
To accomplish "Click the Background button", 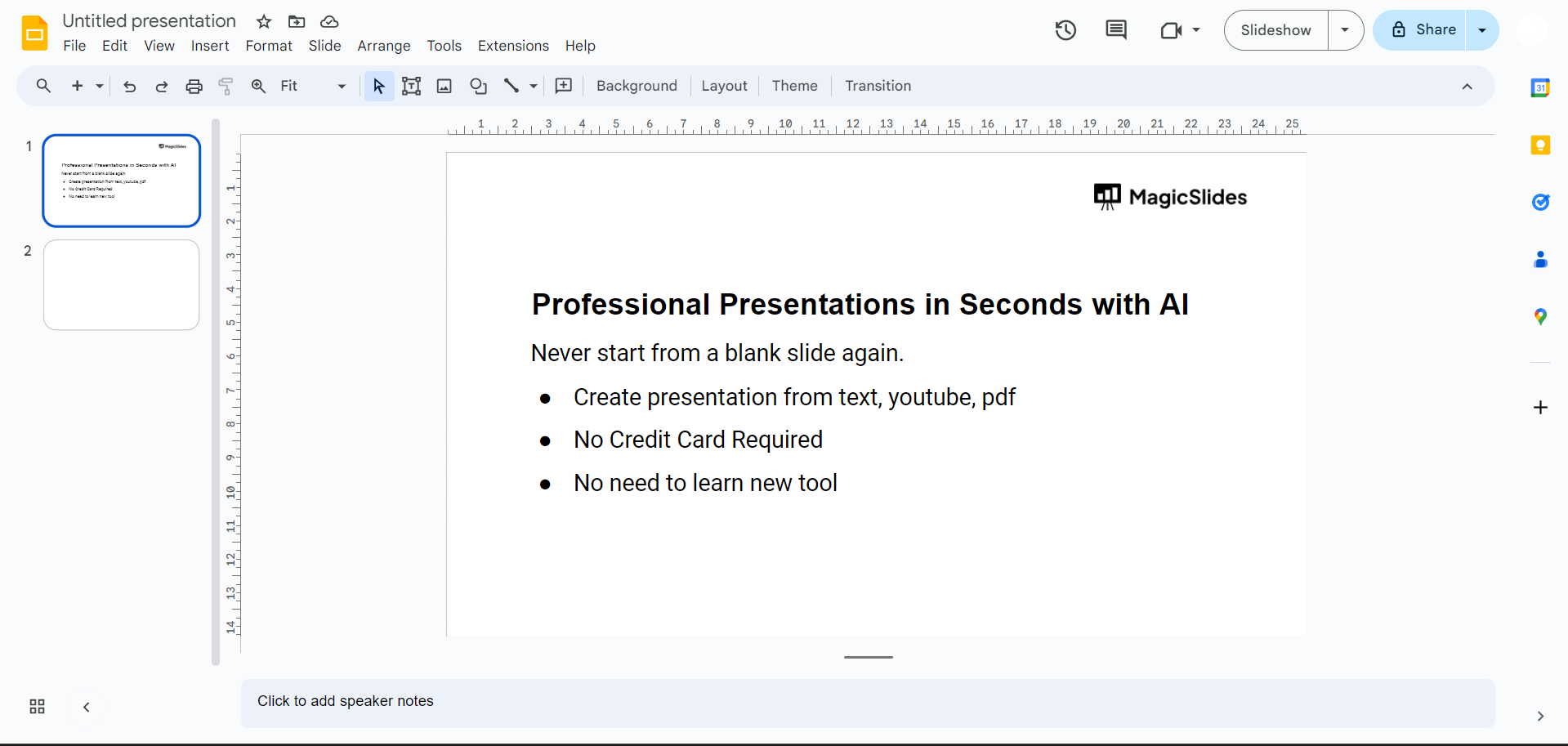I will click(x=637, y=86).
